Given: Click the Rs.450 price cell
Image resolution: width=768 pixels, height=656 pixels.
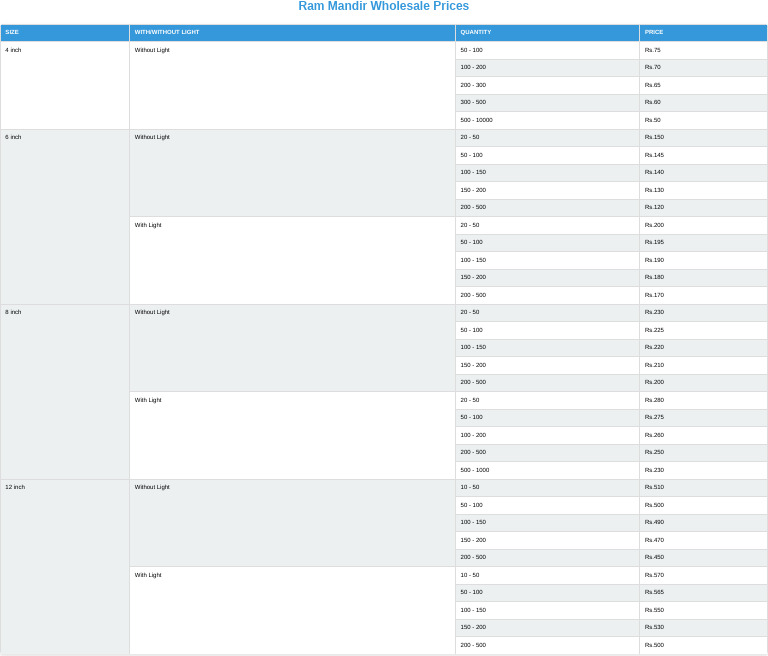Looking at the screenshot, I should [703, 557].
